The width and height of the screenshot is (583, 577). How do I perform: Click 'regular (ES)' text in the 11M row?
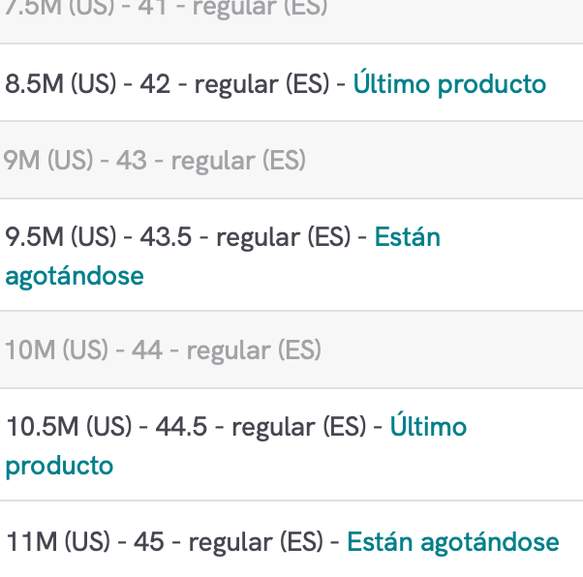click(256, 542)
